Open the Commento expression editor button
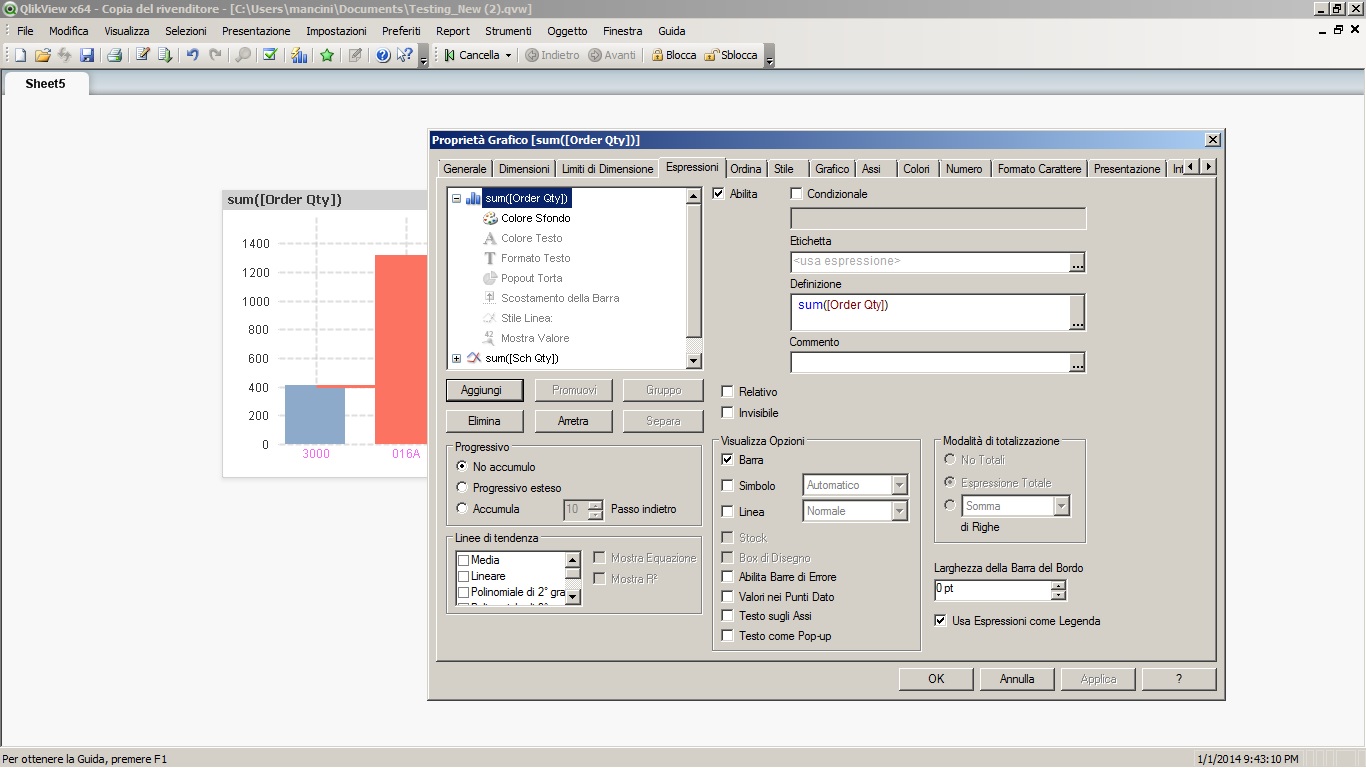This screenshot has width=1366, height=768. pyautogui.click(x=1077, y=362)
